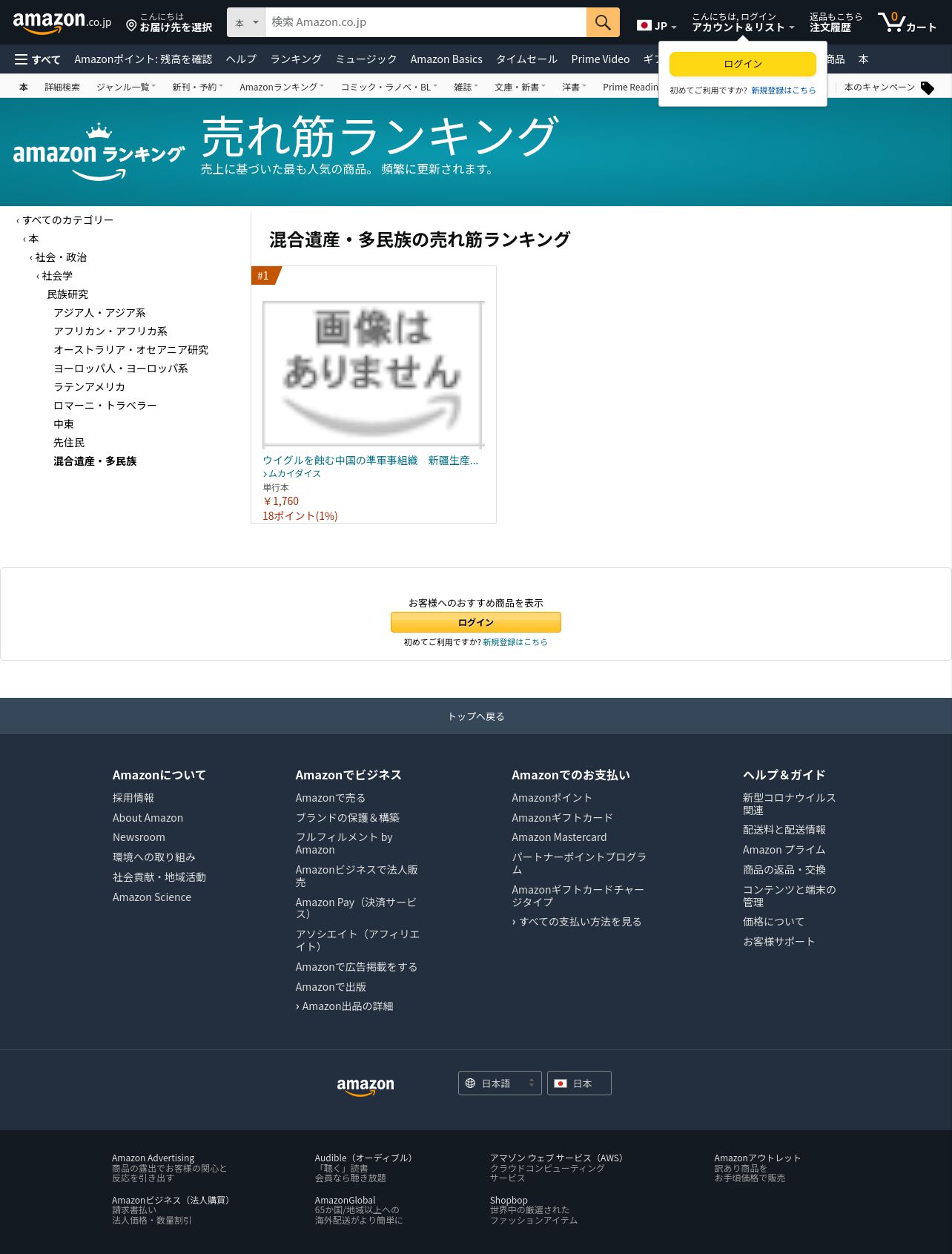Go back to すべてのカテゴリー
This screenshot has width=952, height=1254.
68,220
